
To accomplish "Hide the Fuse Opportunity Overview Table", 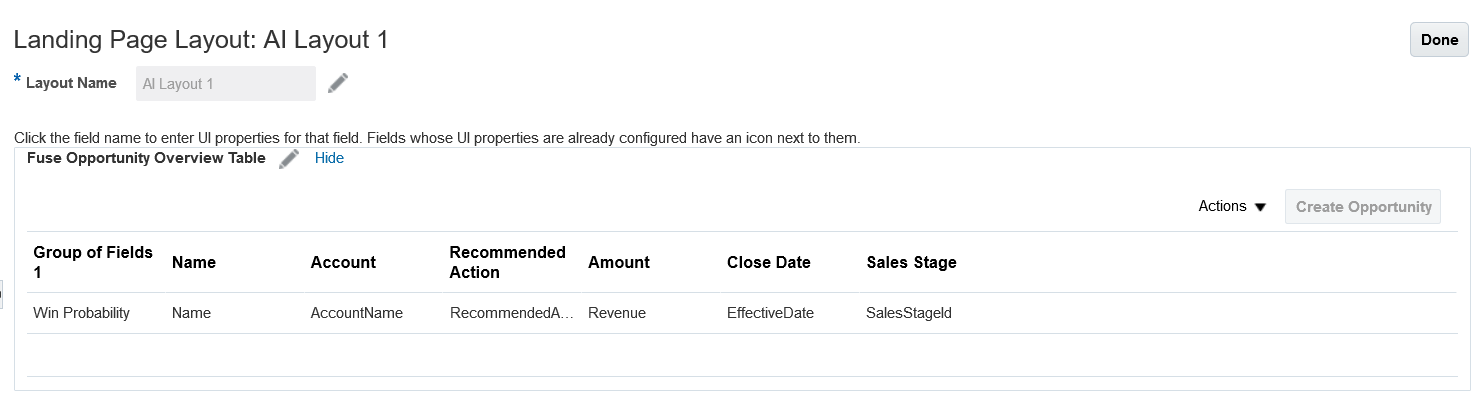I will click(x=329, y=158).
